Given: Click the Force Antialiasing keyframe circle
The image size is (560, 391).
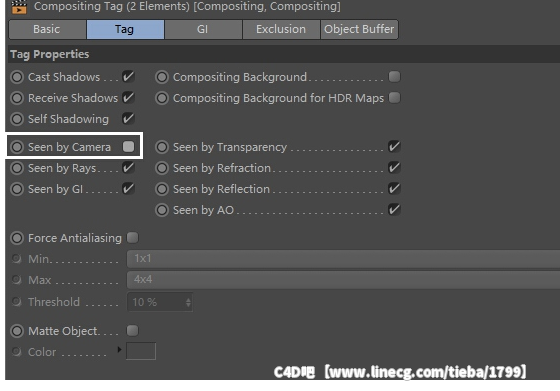Looking at the screenshot, I should click(x=17, y=238).
